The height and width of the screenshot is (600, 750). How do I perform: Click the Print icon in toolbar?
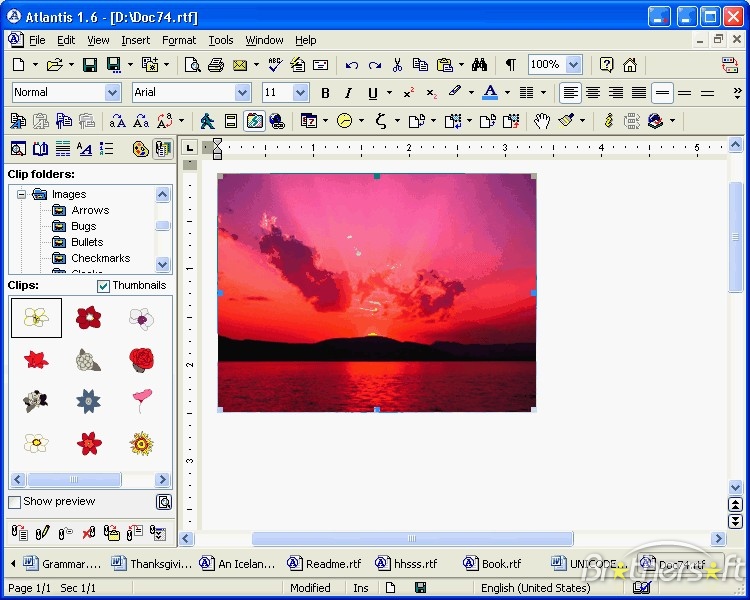[x=215, y=65]
